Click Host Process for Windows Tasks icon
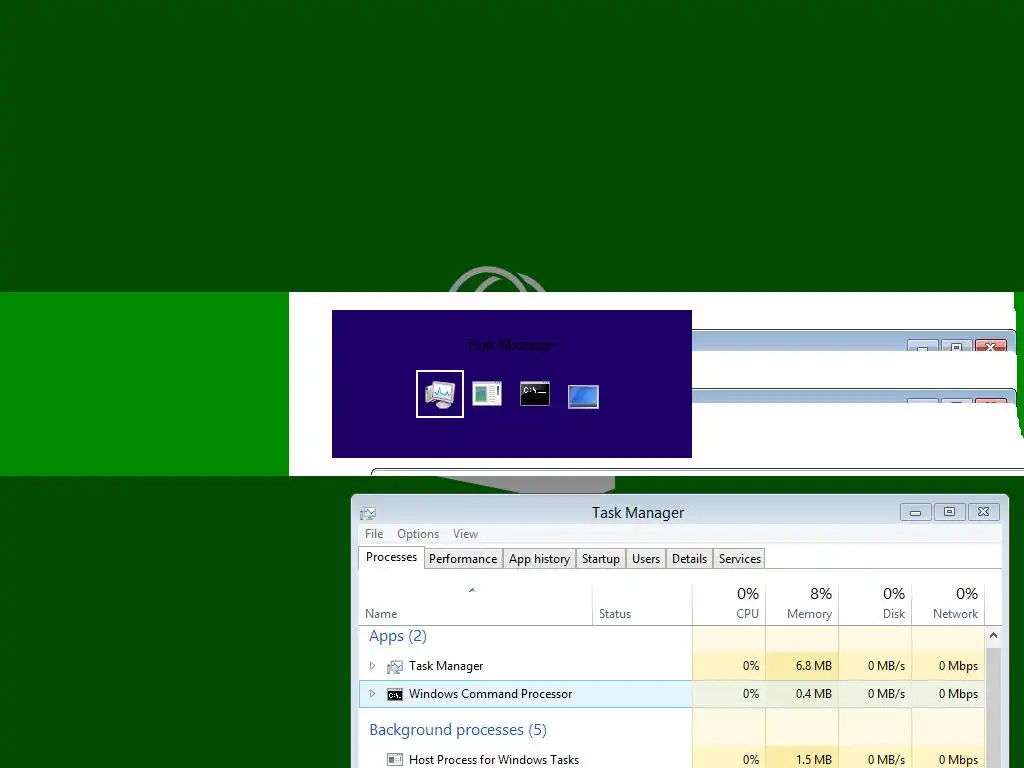Viewport: 1024px width, 768px height. pyautogui.click(x=394, y=760)
